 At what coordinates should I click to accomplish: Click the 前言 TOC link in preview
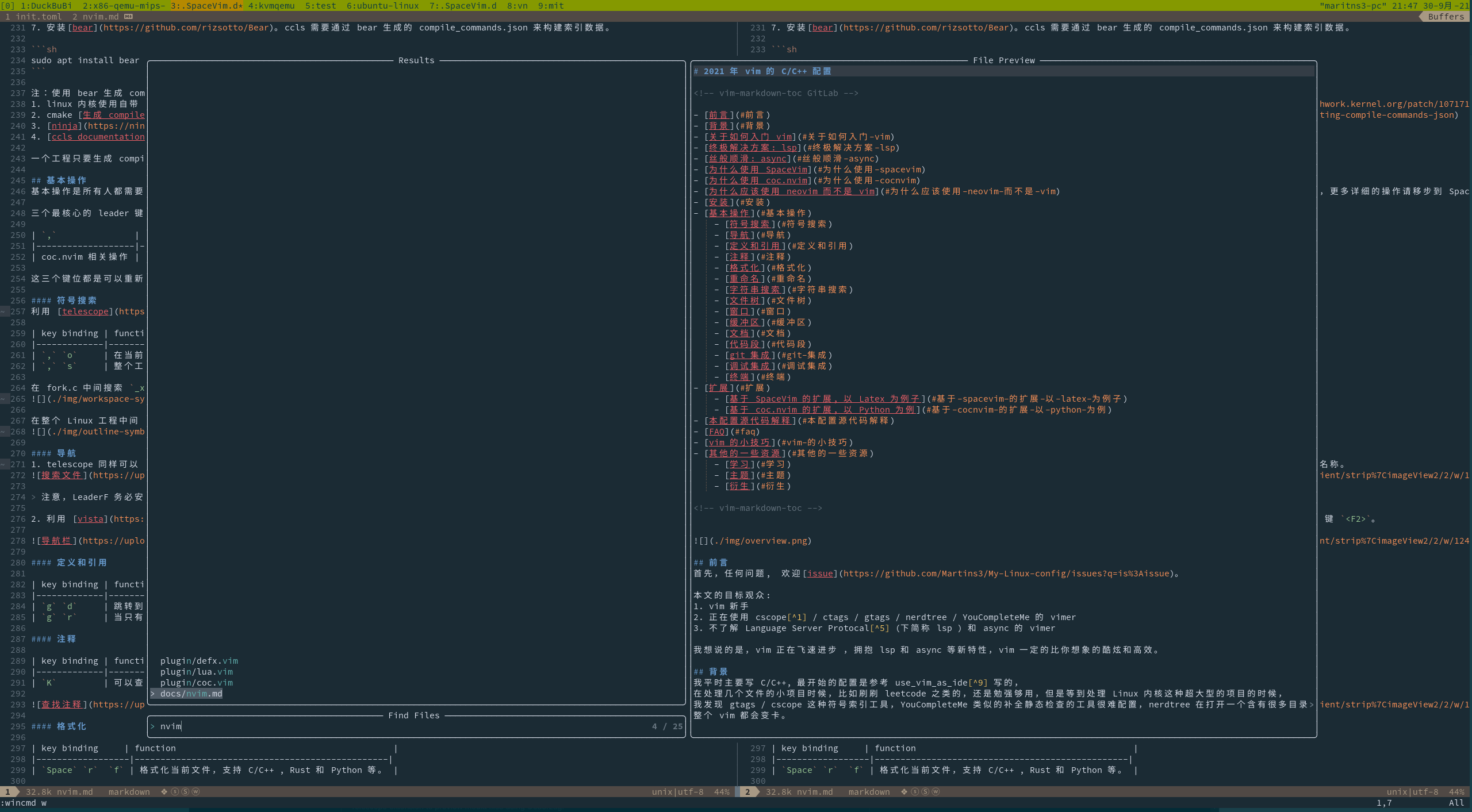(718, 115)
